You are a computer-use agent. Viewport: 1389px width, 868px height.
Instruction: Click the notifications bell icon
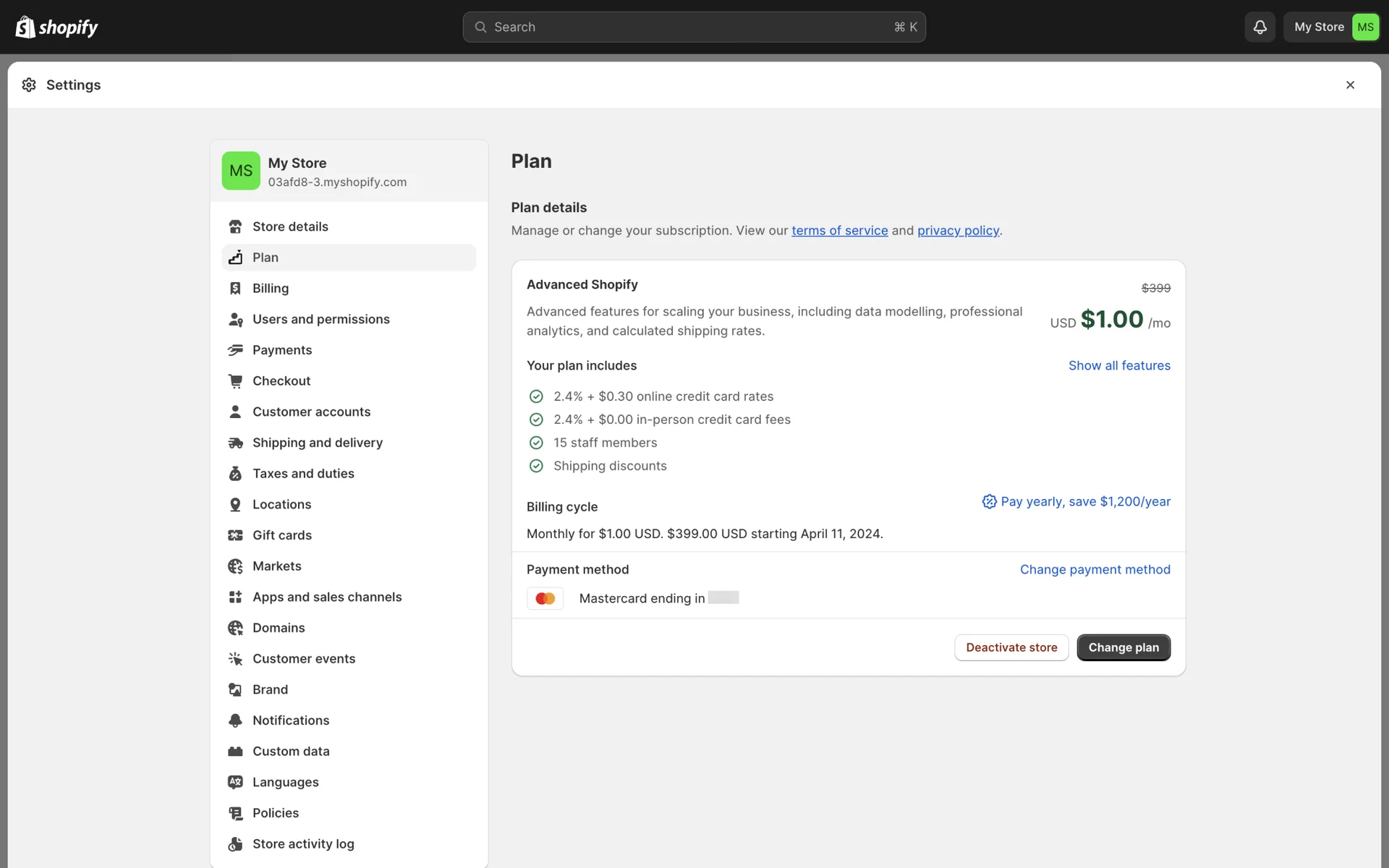click(1260, 27)
